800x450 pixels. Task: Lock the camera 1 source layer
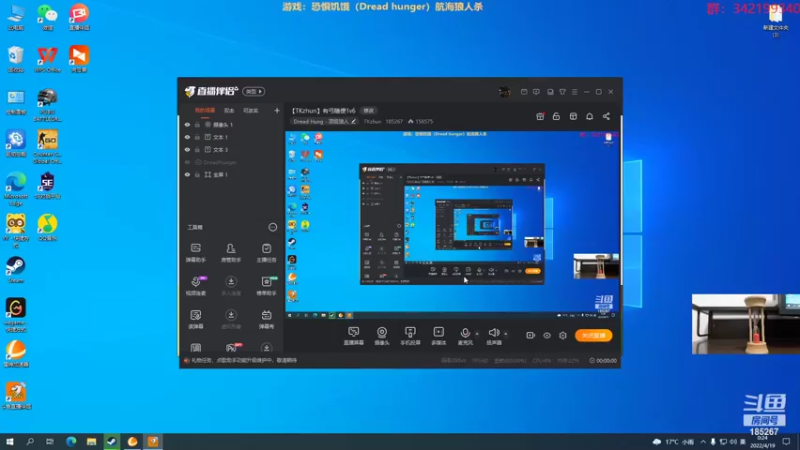197,124
